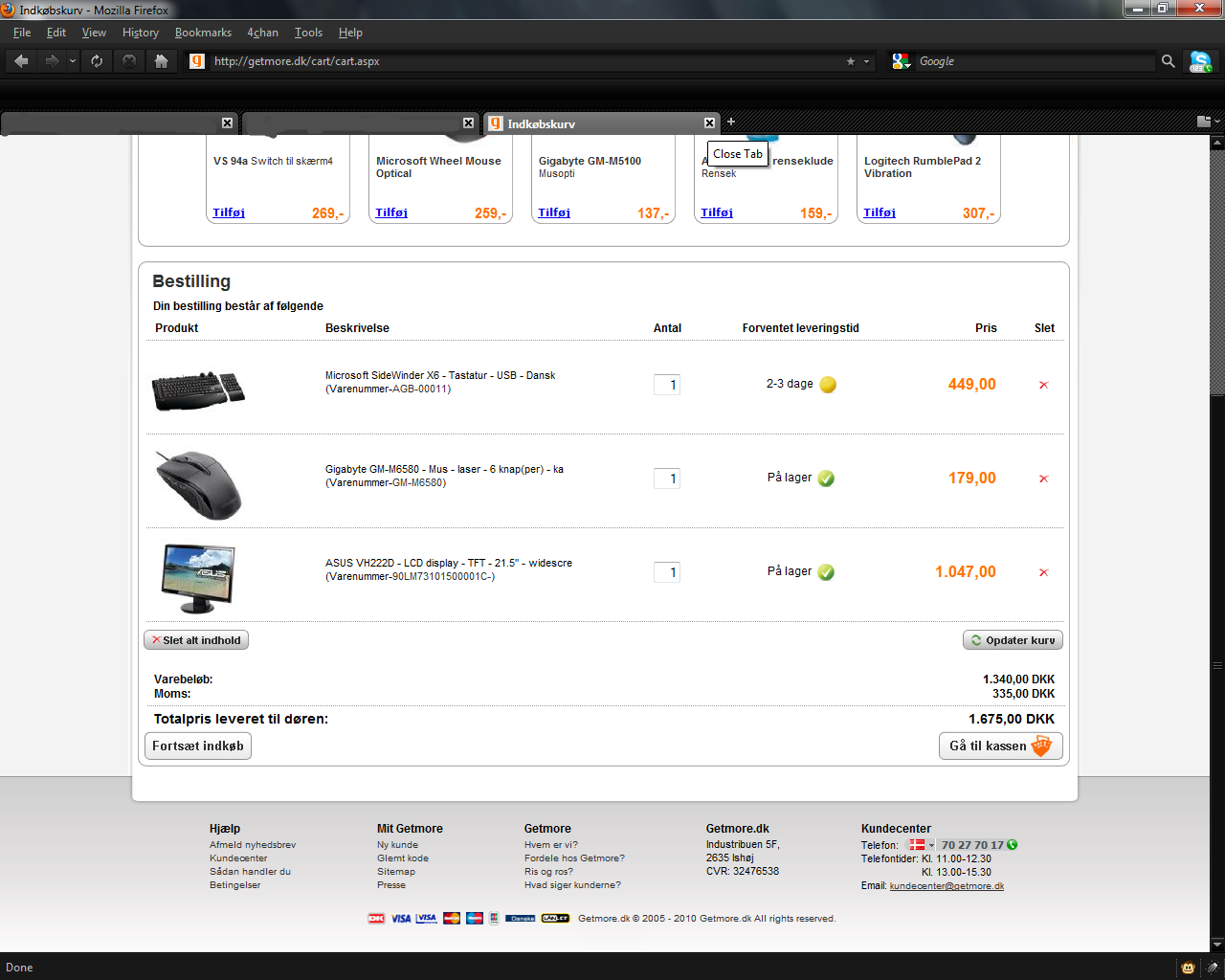Open the History menu
Image resolution: width=1225 pixels, height=980 pixels.
(x=141, y=33)
